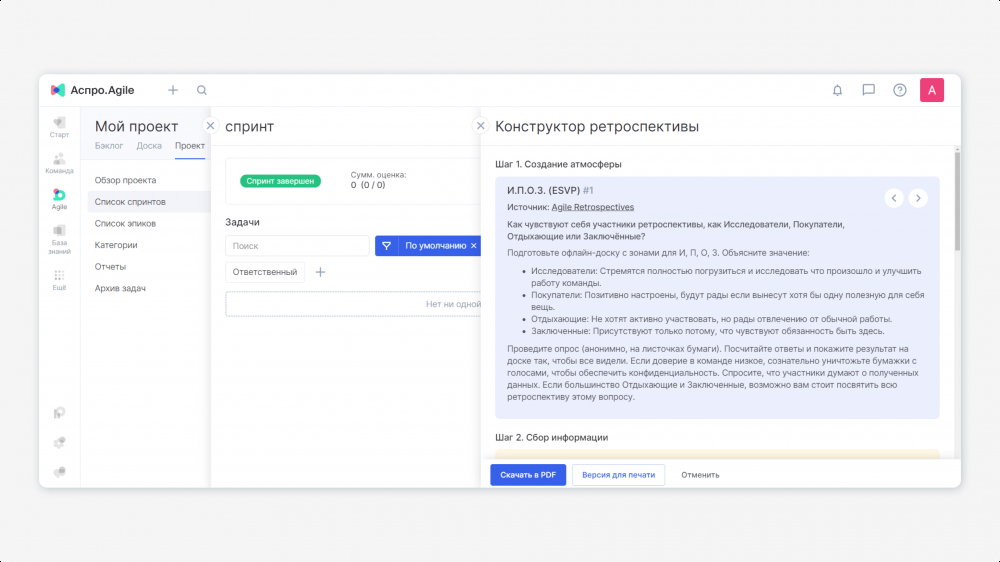
Task: Go to Команда in the left sidebar
Action: (59, 163)
